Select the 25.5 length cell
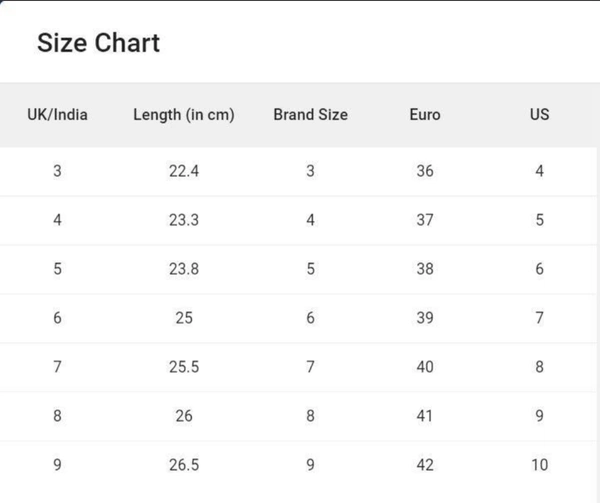600x503 pixels. tap(184, 367)
